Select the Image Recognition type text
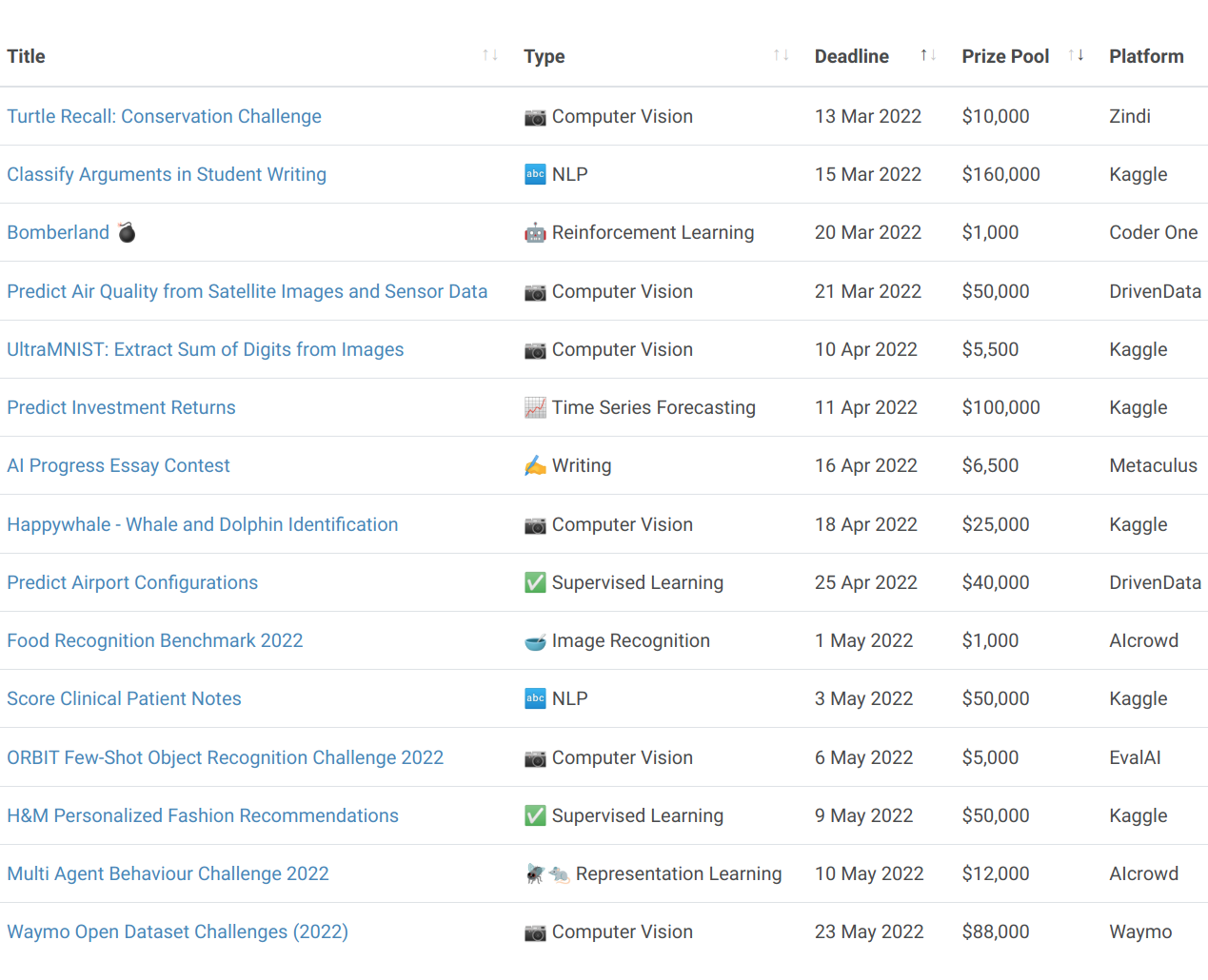 (631, 640)
